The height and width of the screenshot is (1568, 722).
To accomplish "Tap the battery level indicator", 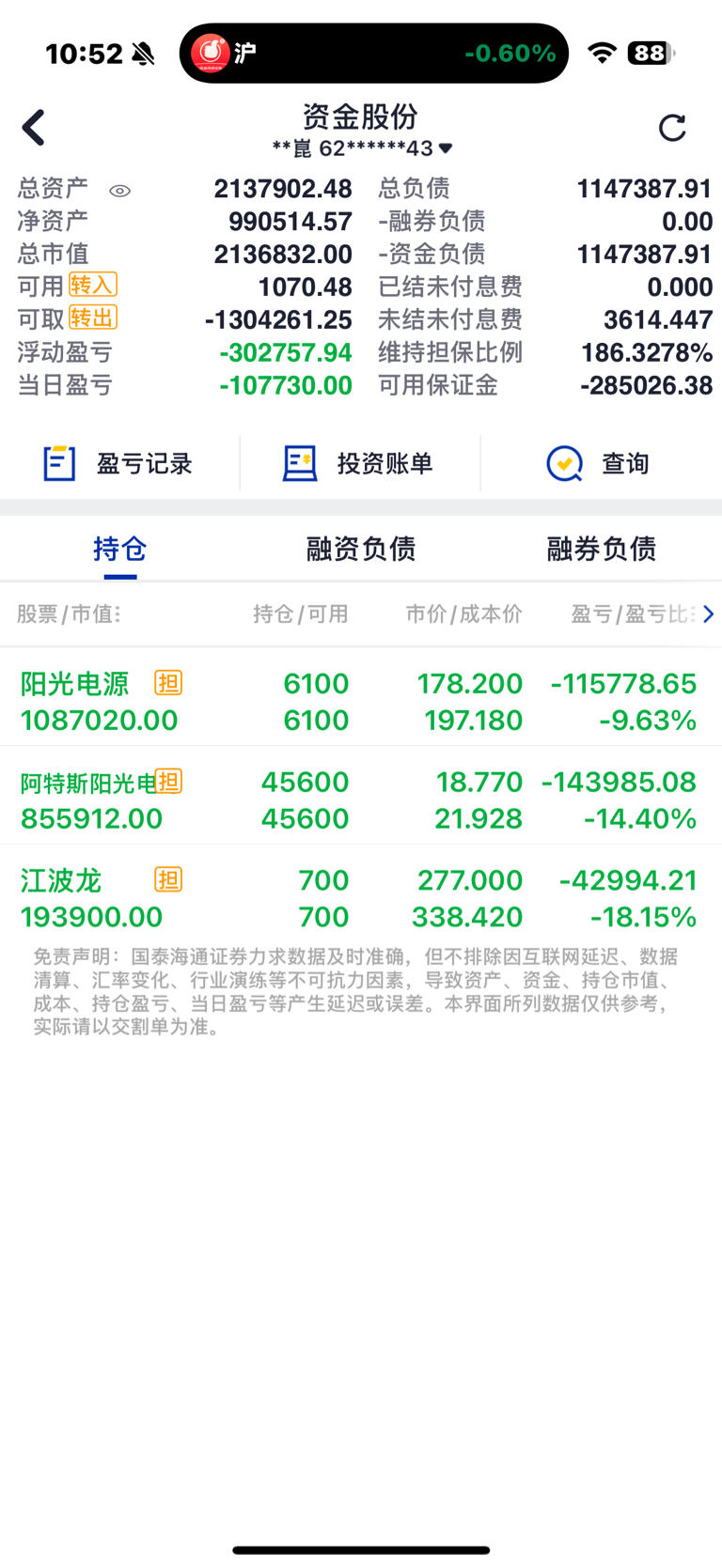I will (651, 53).
